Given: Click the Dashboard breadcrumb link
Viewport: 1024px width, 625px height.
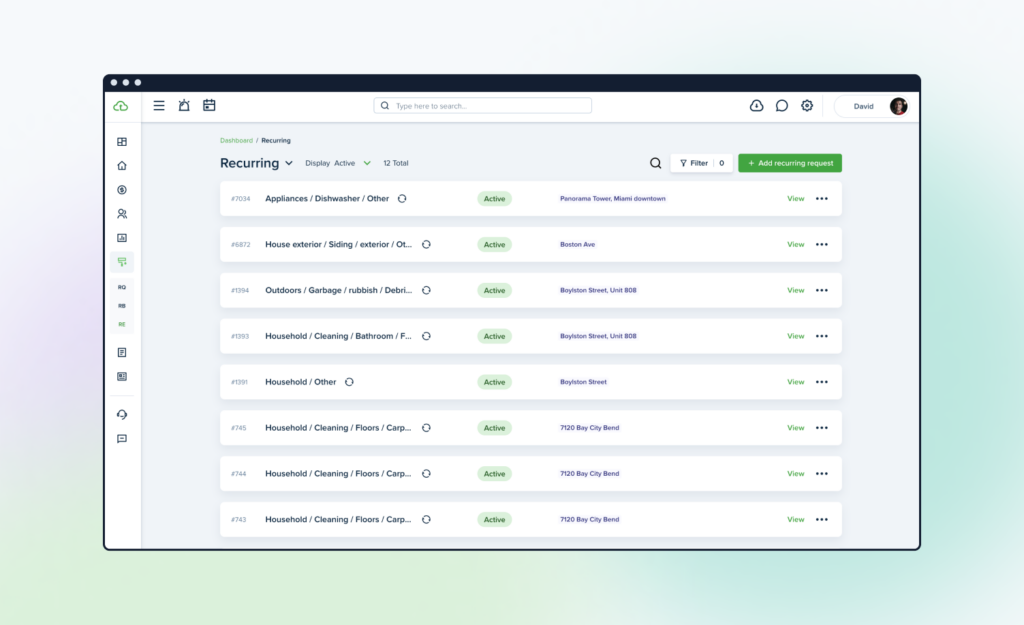Looking at the screenshot, I should pyautogui.click(x=236, y=140).
